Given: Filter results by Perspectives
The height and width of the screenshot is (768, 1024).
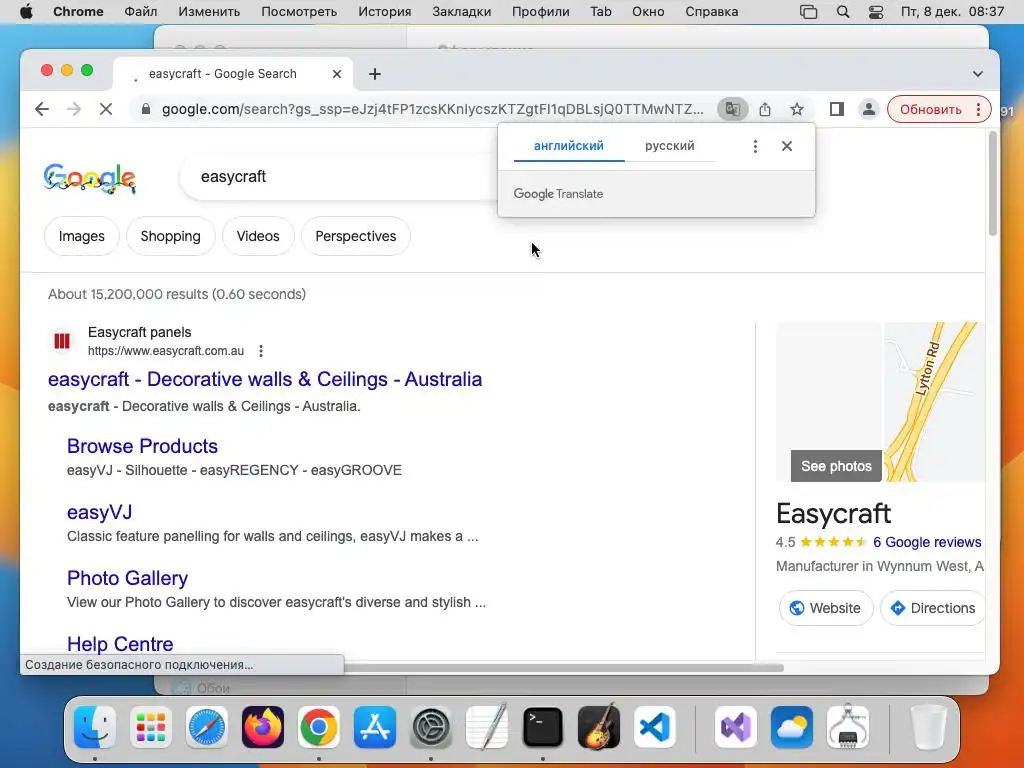Looking at the screenshot, I should tap(356, 236).
